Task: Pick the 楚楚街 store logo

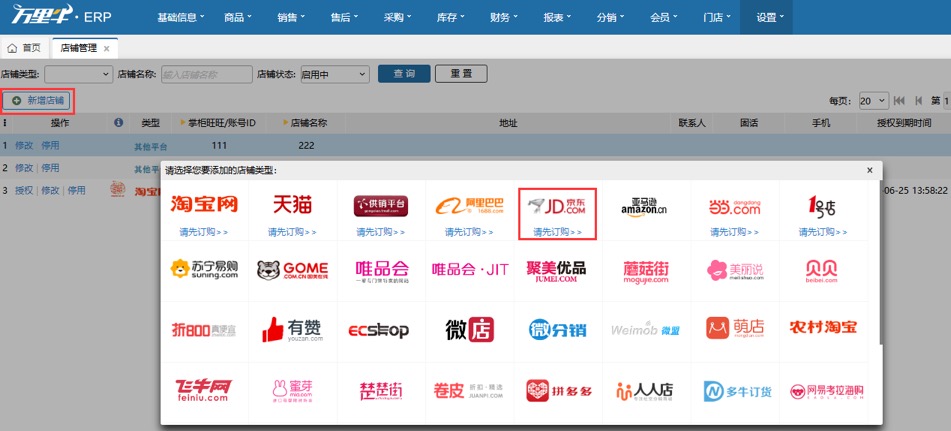Action: pyautogui.click(x=381, y=391)
